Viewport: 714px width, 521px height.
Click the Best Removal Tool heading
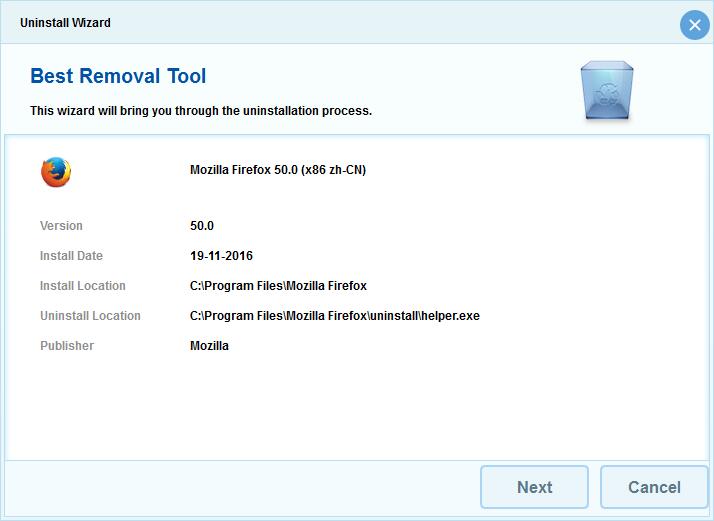[x=118, y=76]
